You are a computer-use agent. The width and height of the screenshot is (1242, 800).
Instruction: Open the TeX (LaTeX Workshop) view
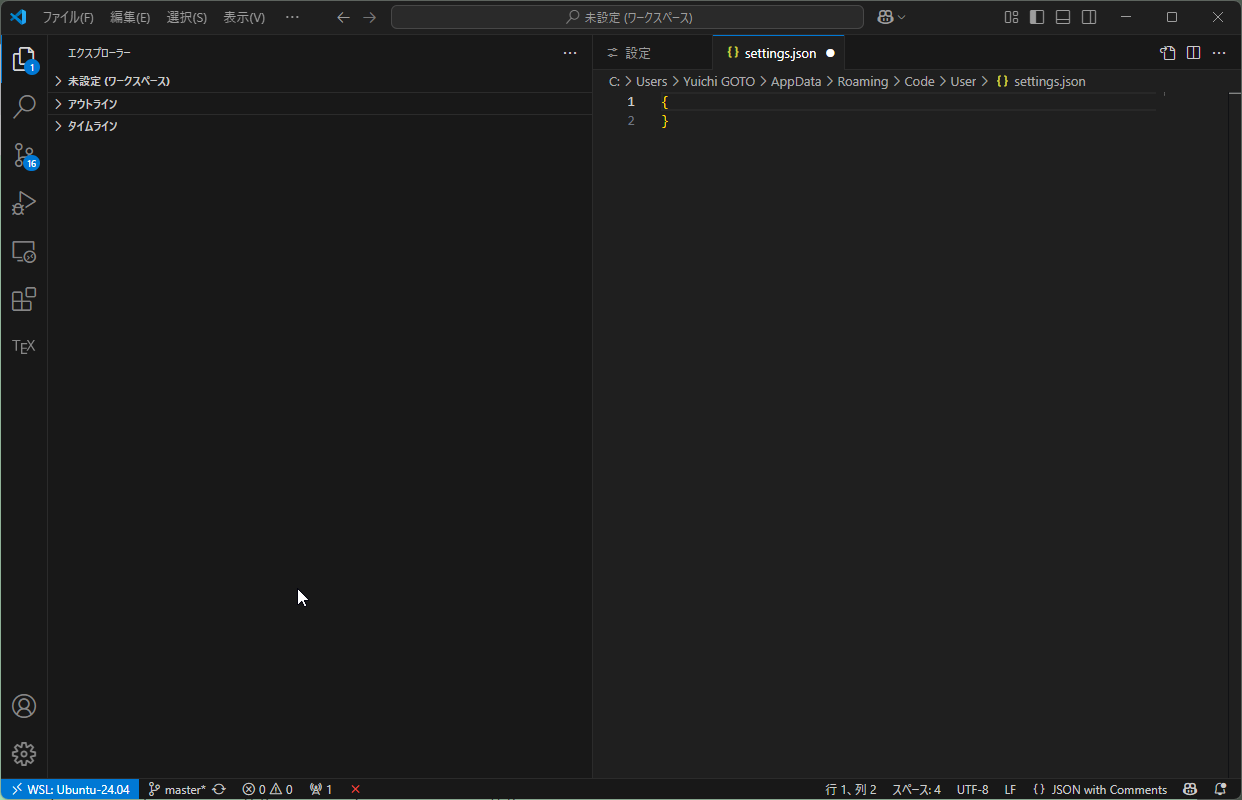pyautogui.click(x=24, y=346)
